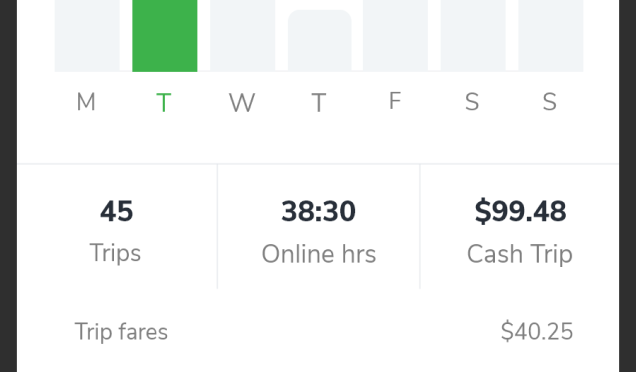Click the $99.48 amount

click(520, 211)
